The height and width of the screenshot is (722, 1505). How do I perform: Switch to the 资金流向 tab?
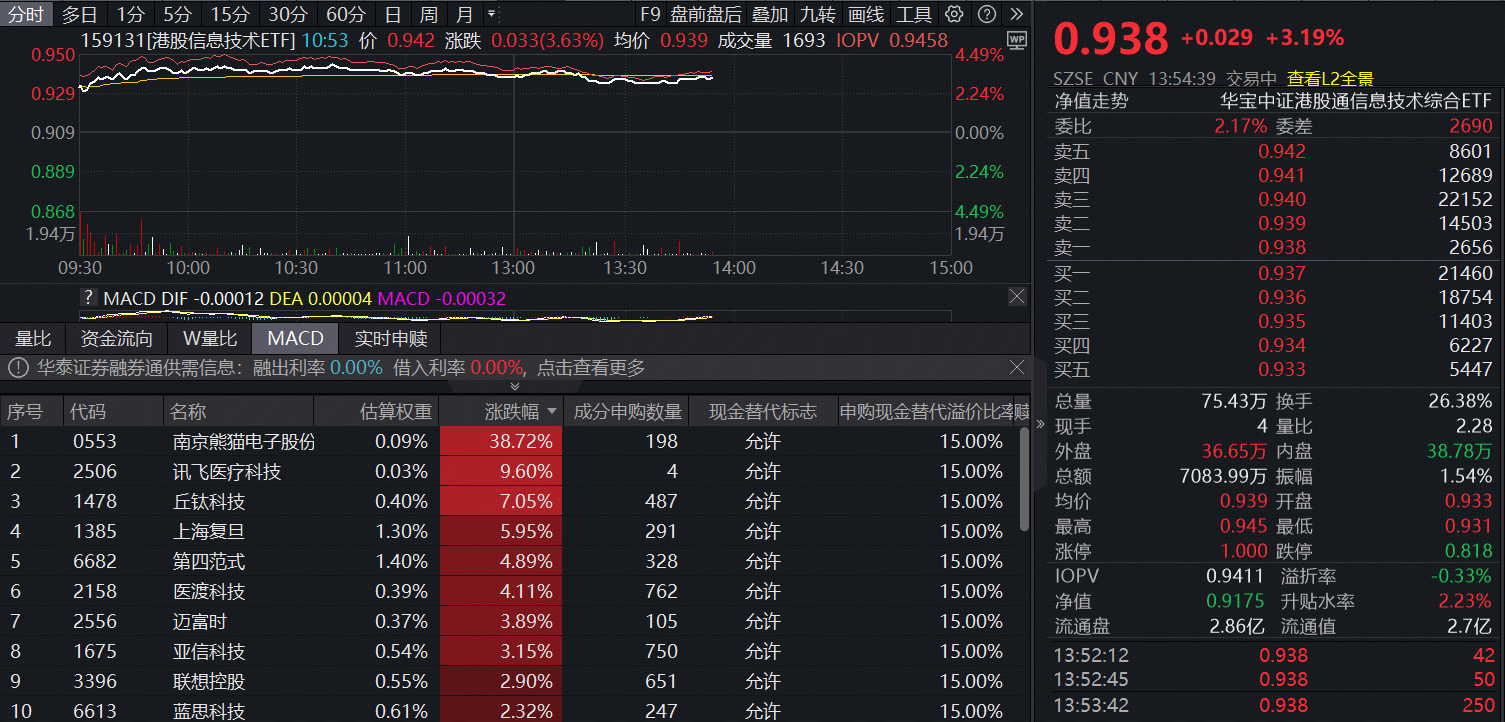point(117,338)
